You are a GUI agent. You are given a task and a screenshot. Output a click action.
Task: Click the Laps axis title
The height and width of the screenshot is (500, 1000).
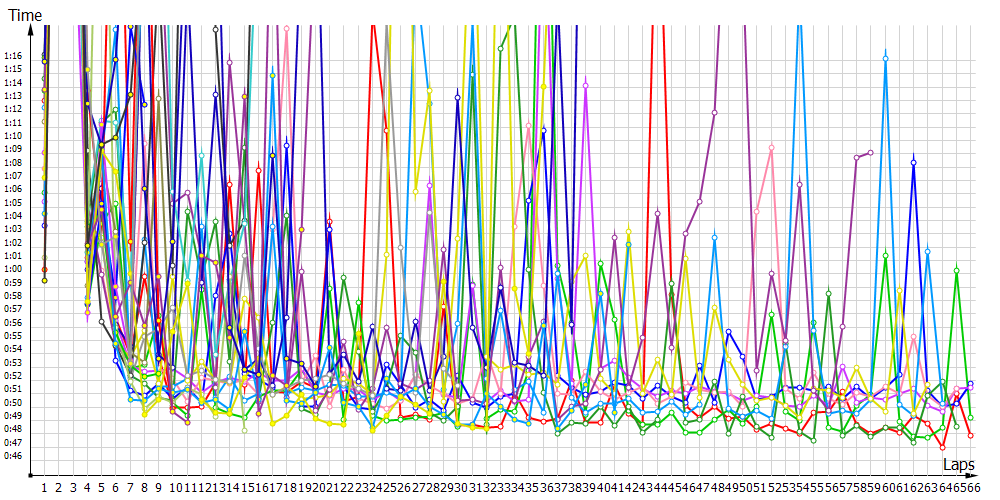click(958, 465)
